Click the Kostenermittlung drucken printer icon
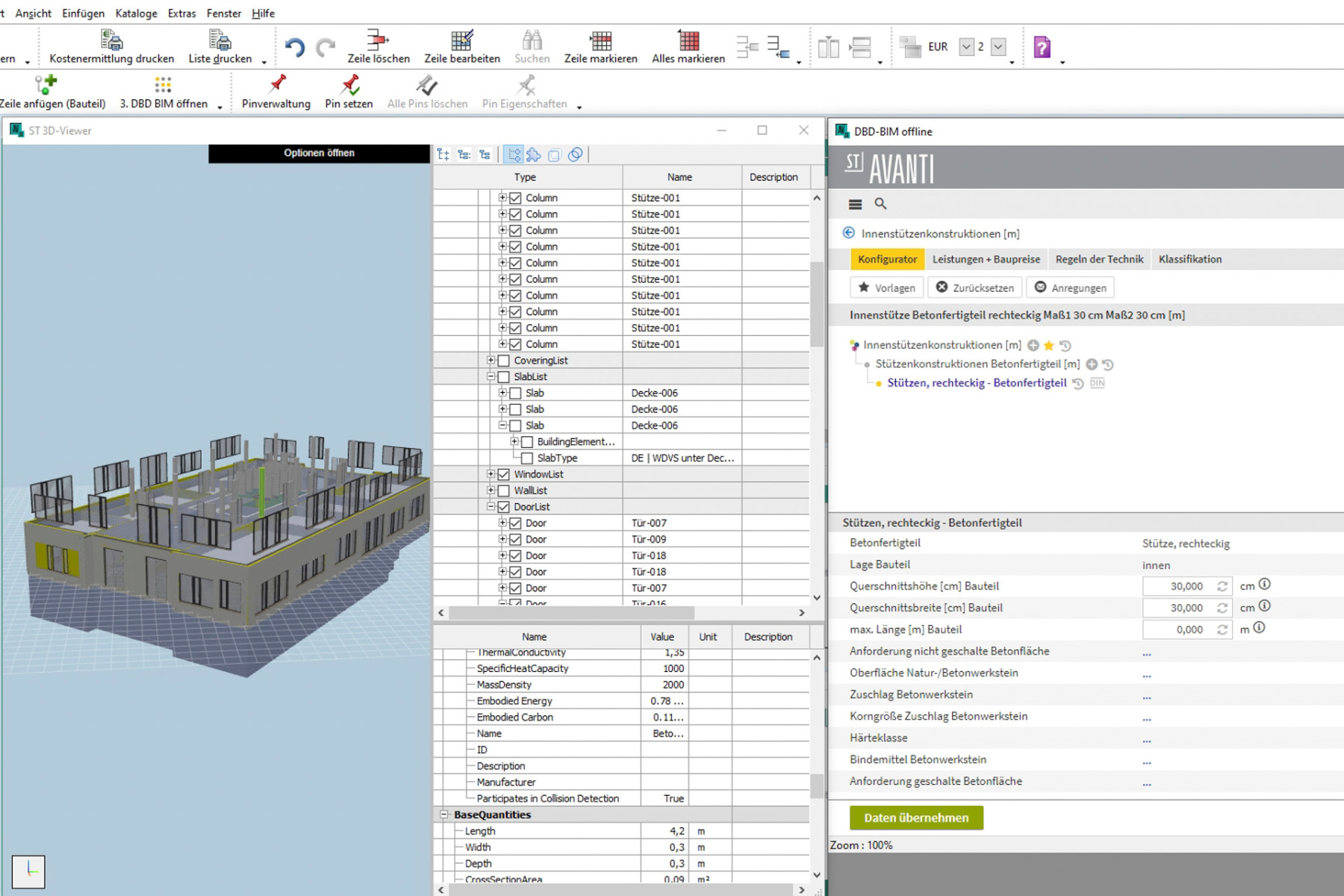The image size is (1344, 896). point(111,39)
